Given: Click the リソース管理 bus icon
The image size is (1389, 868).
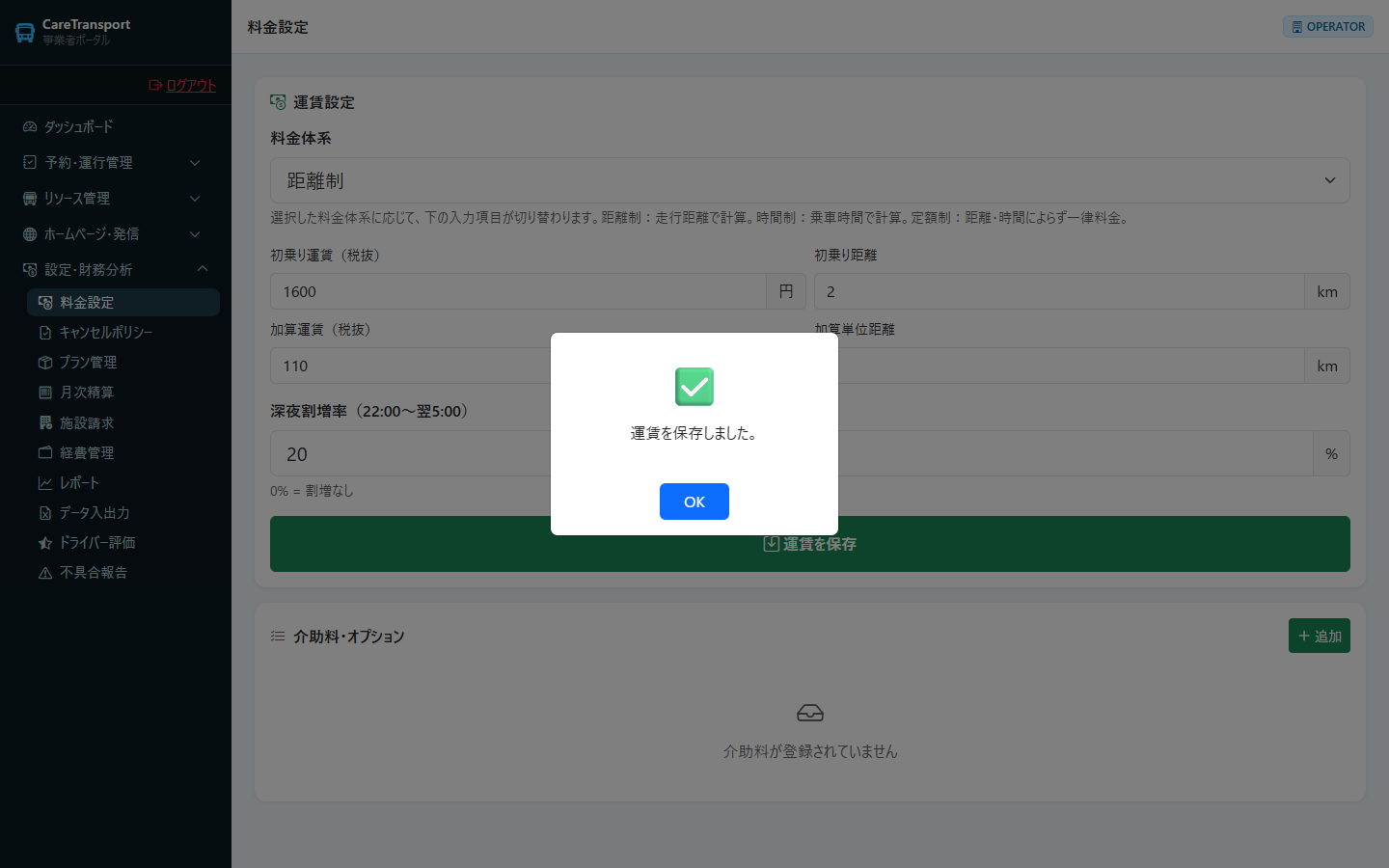Looking at the screenshot, I should [30, 198].
